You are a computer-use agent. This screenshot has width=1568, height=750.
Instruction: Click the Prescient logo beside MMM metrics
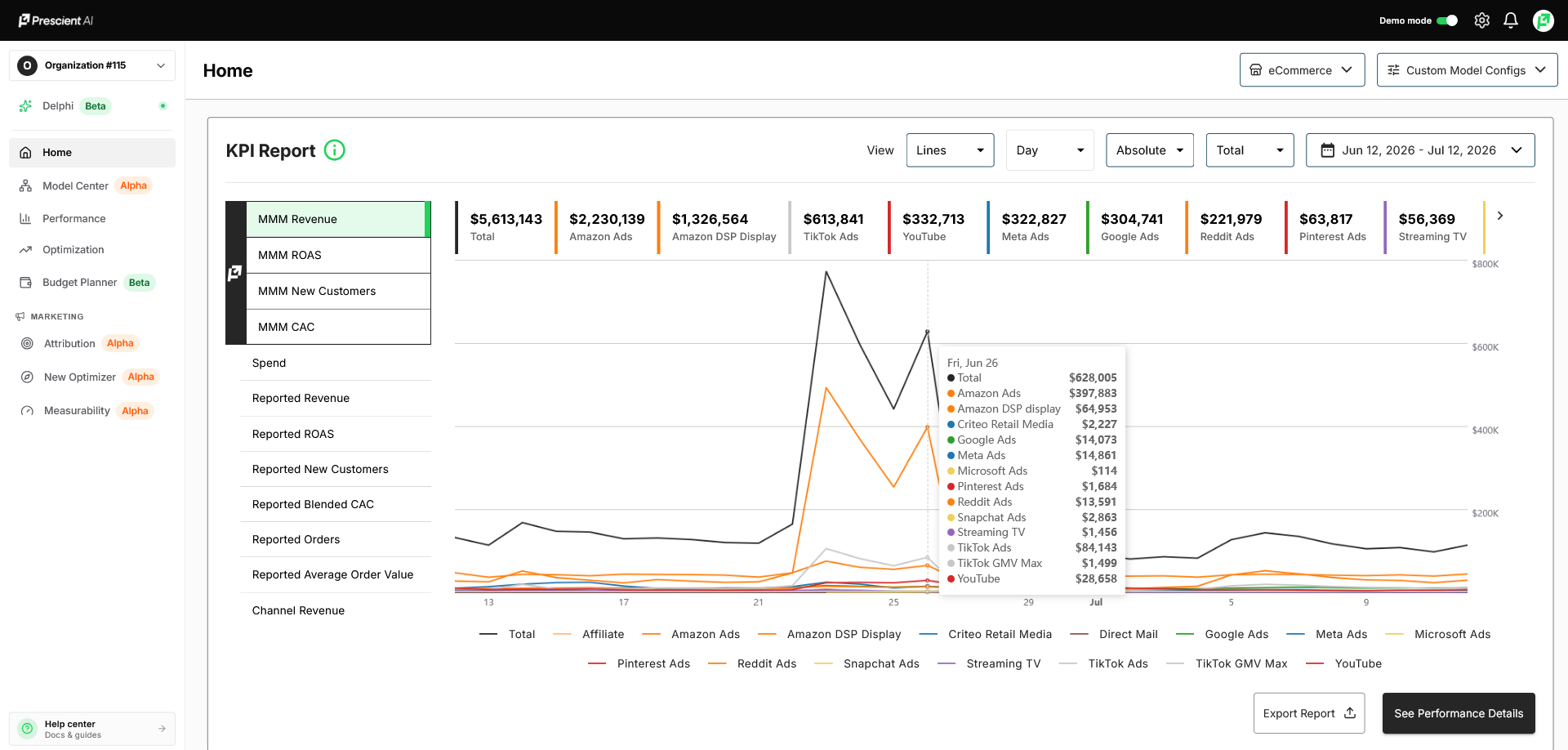point(235,273)
